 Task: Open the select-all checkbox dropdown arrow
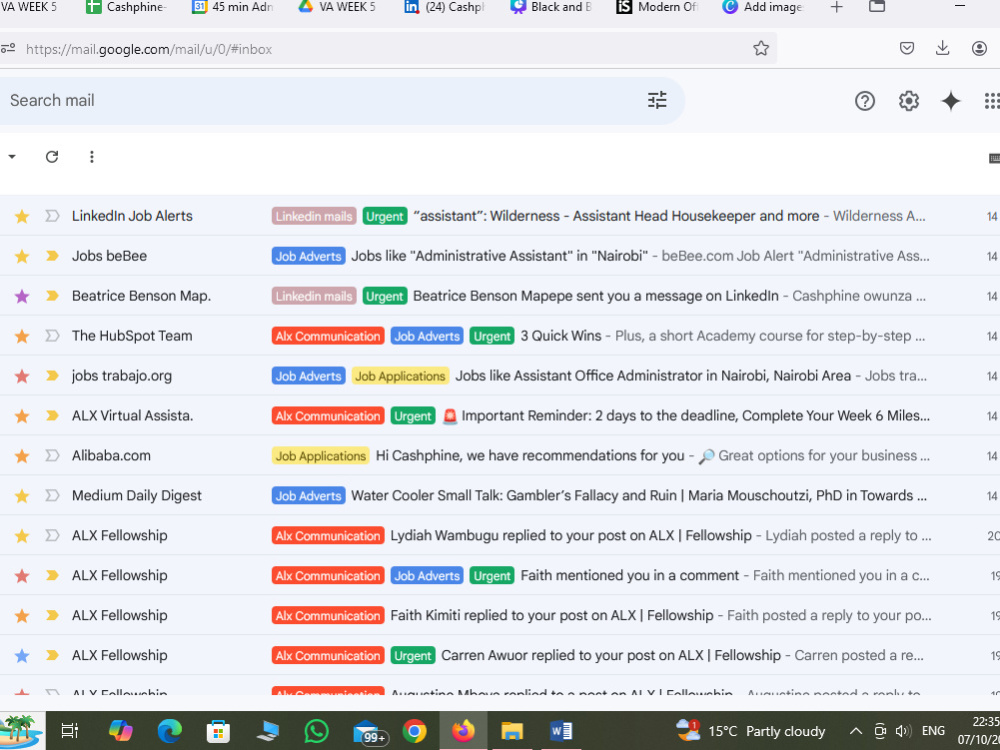click(x=11, y=157)
